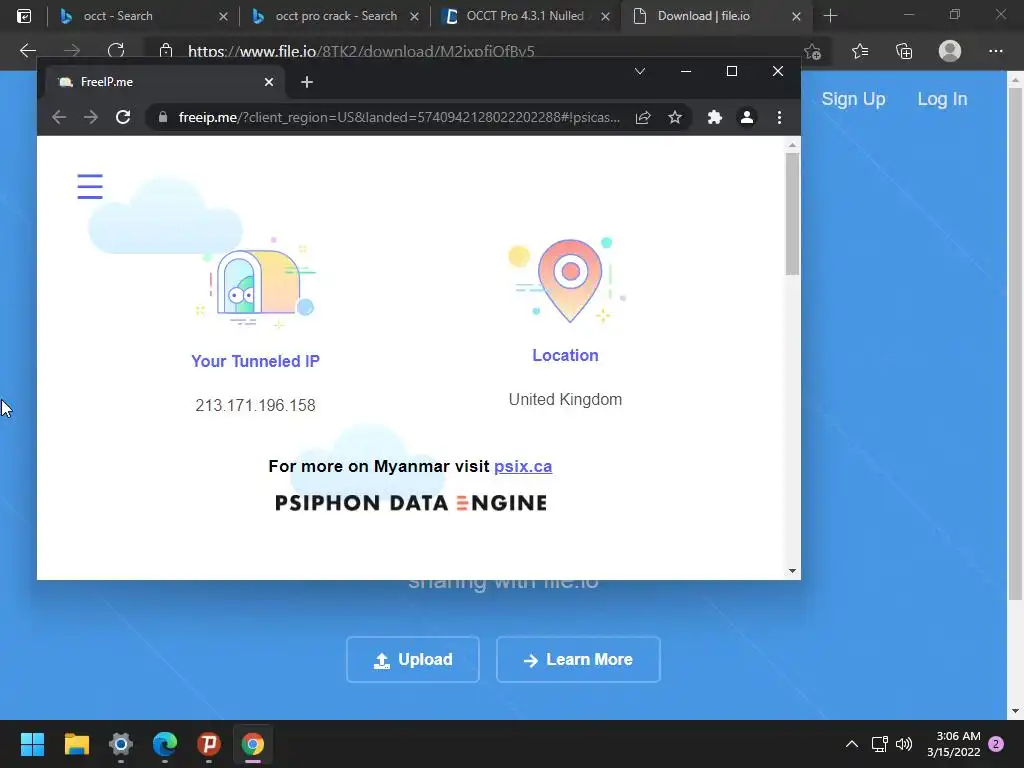This screenshot has width=1024, height=768.
Task: Open Chrome profile avatar
Action: (746, 117)
